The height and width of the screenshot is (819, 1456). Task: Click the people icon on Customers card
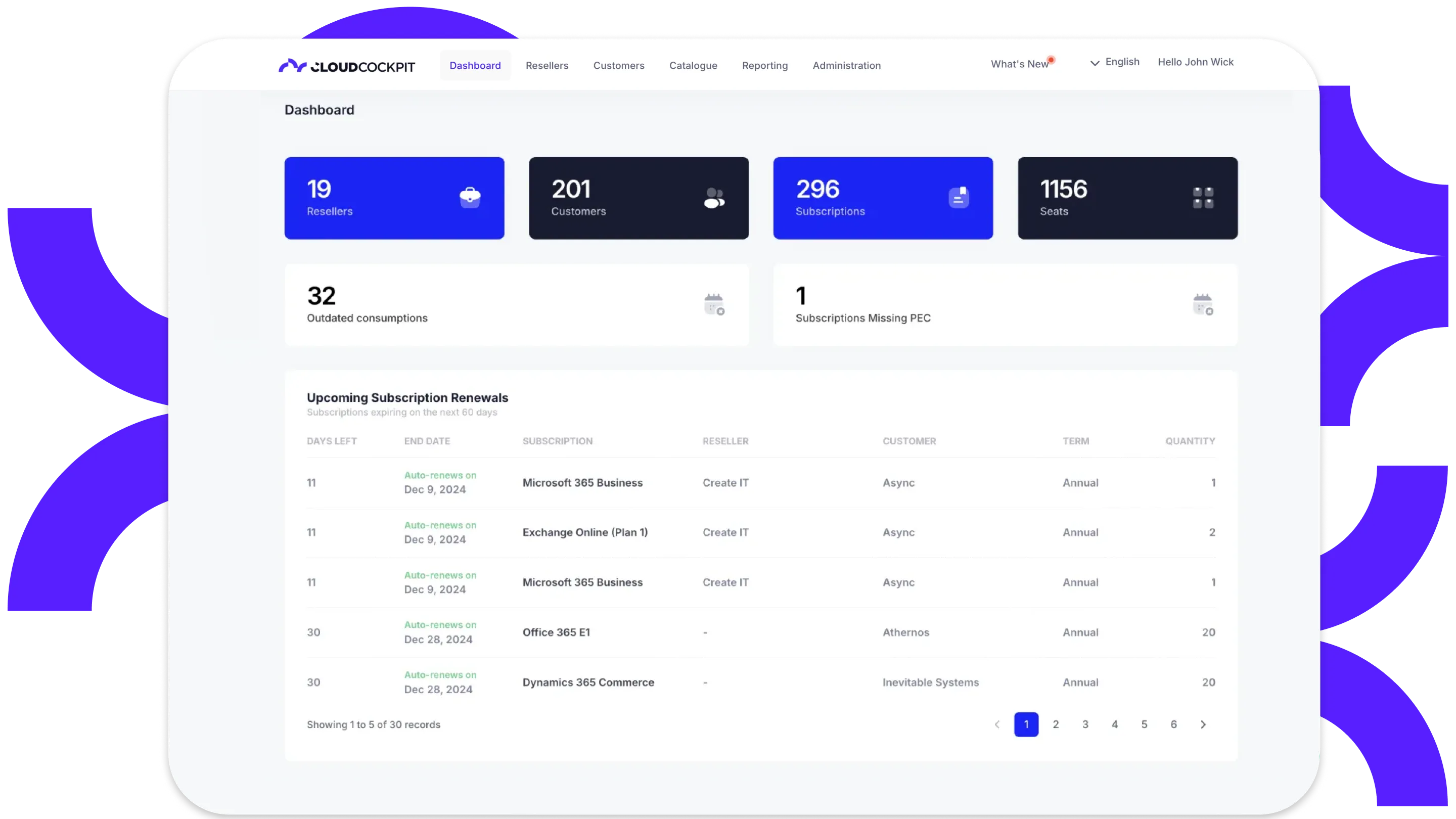coord(714,198)
